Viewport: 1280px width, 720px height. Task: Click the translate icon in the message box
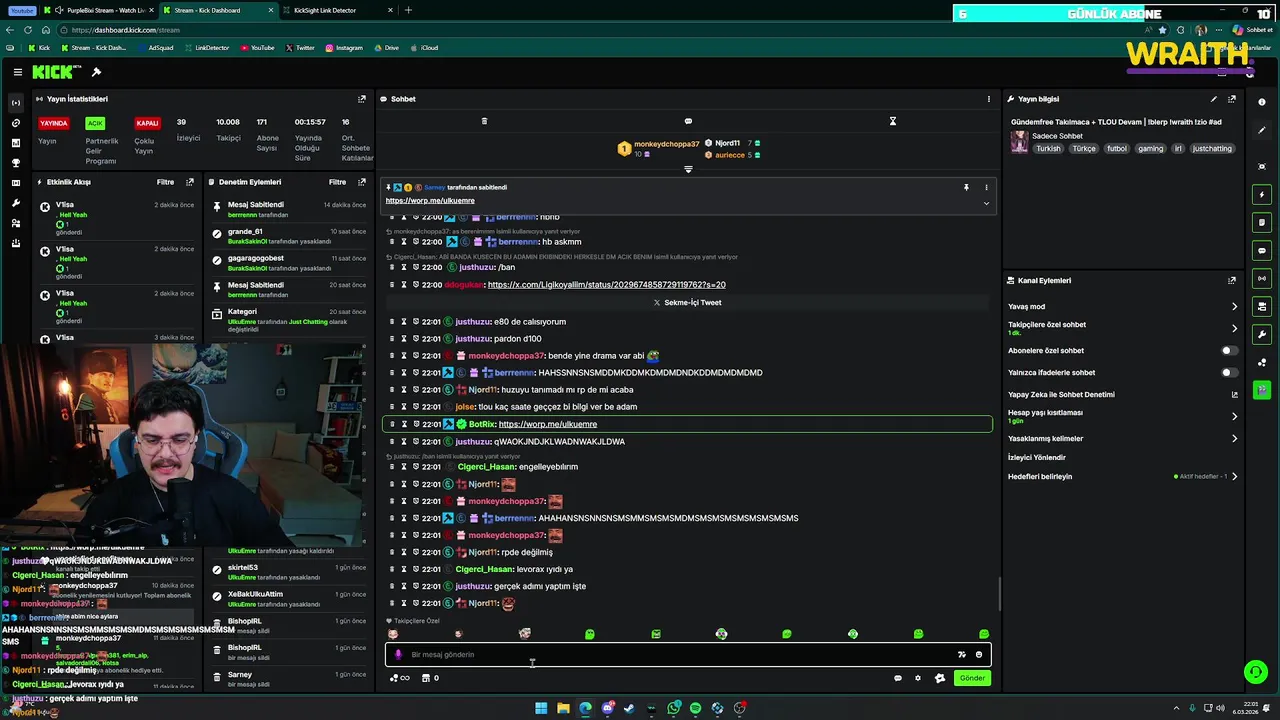click(962, 655)
